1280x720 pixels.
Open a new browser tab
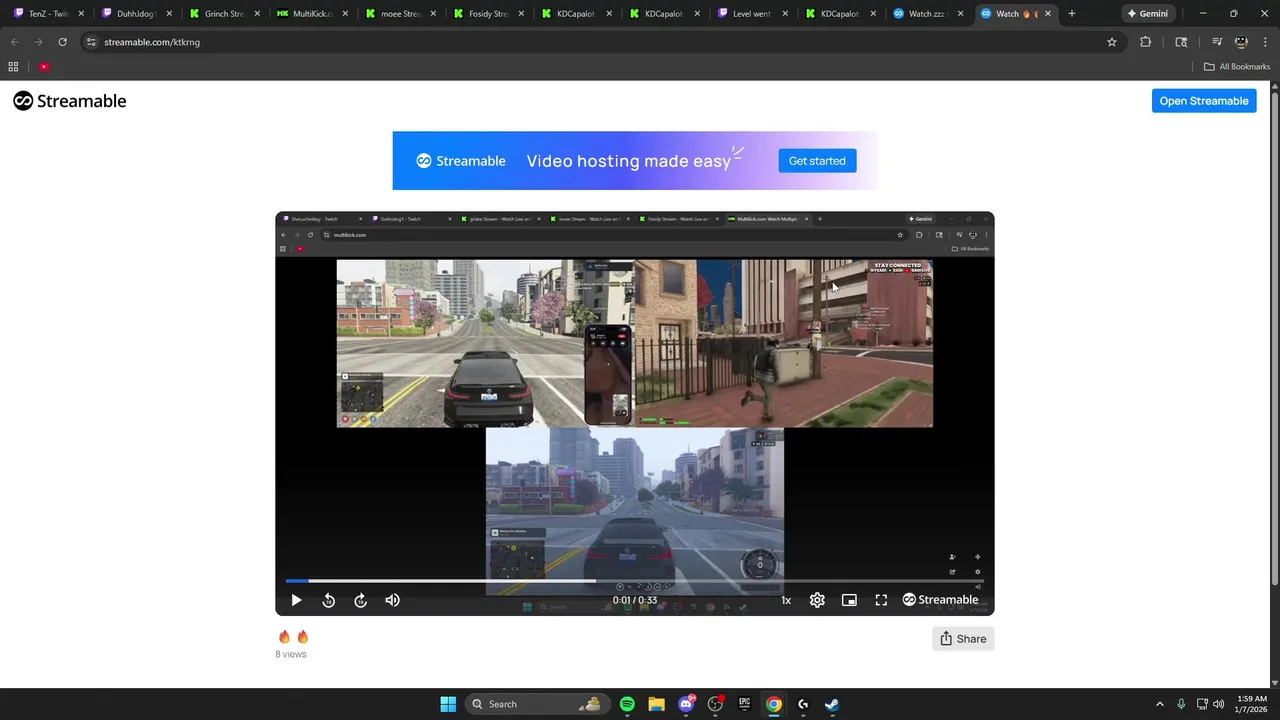point(1072,14)
